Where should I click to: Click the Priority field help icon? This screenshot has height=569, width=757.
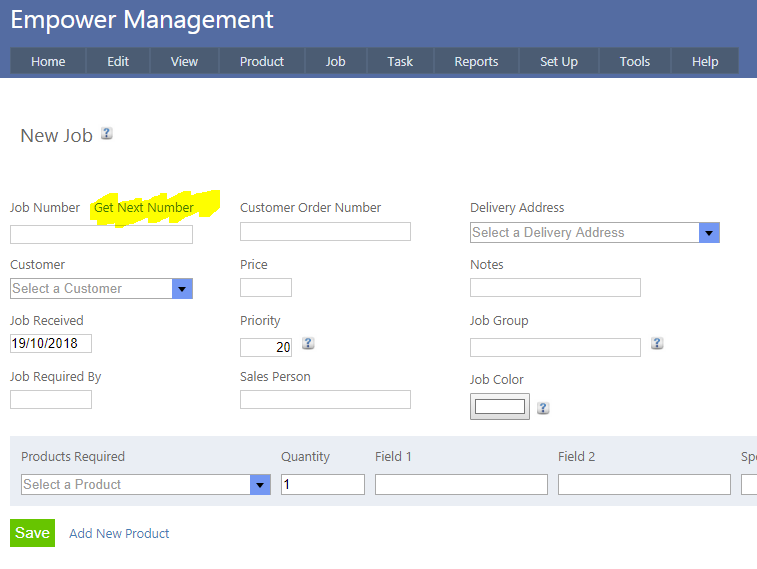pyautogui.click(x=308, y=343)
